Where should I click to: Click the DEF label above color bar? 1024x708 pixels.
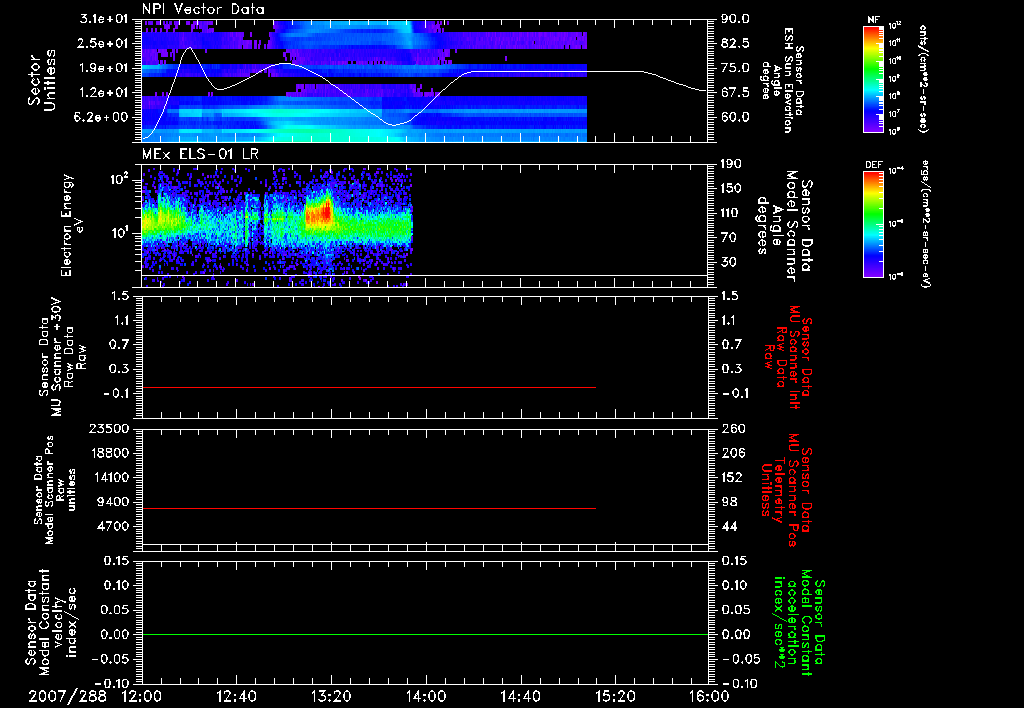[874, 165]
